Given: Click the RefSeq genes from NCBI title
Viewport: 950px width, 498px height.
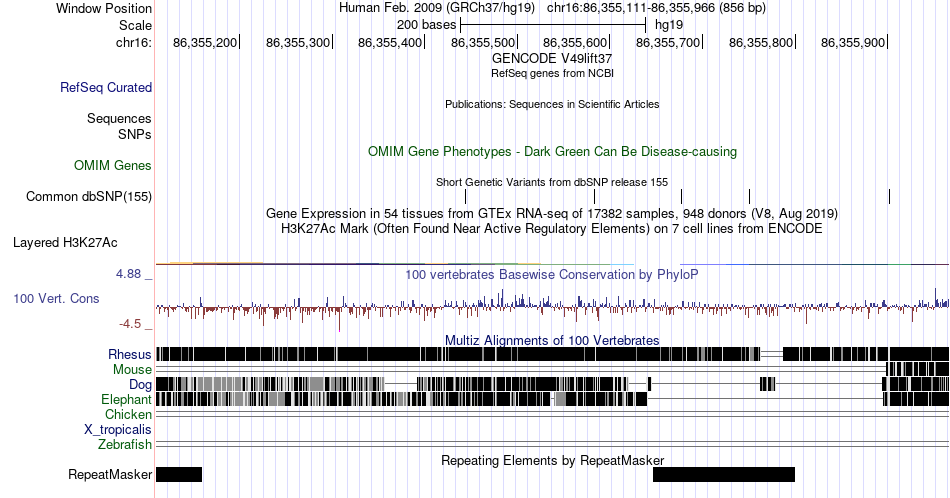Looking at the screenshot, I should [x=552, y=73].
